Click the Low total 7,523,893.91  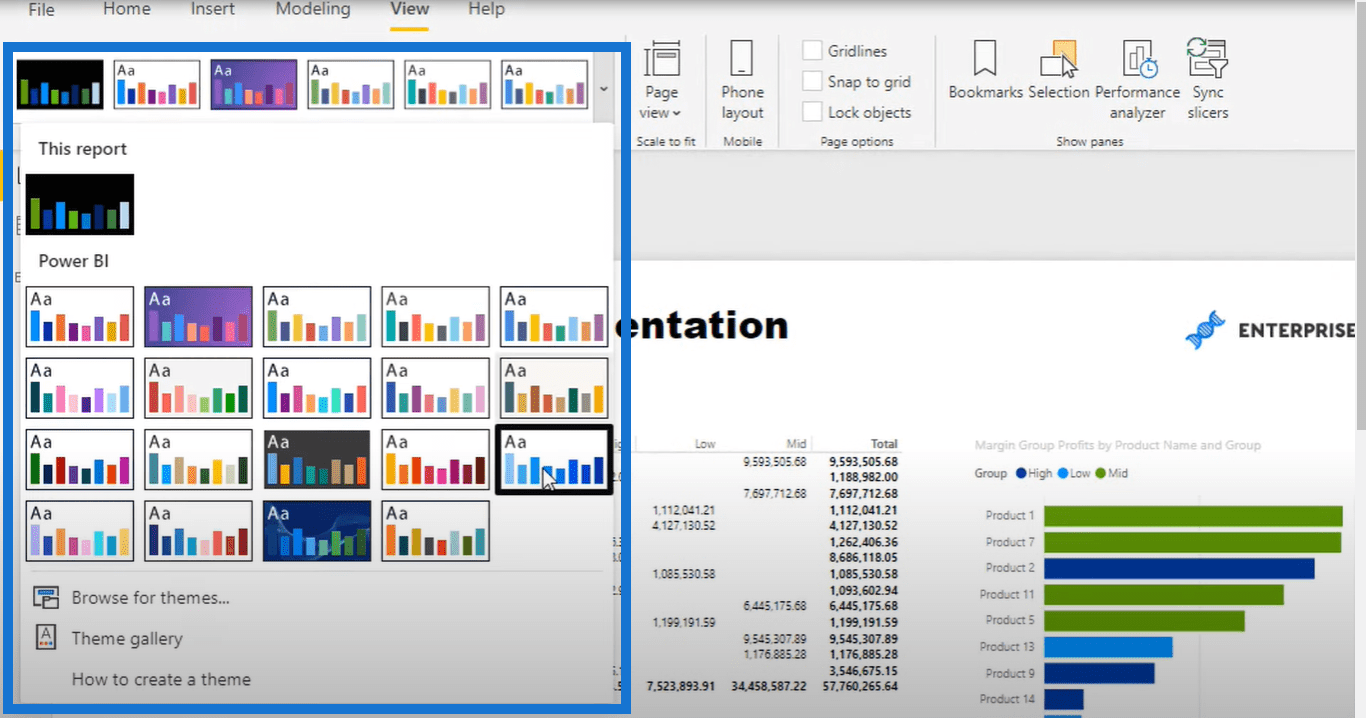click(x=680, y=687)
